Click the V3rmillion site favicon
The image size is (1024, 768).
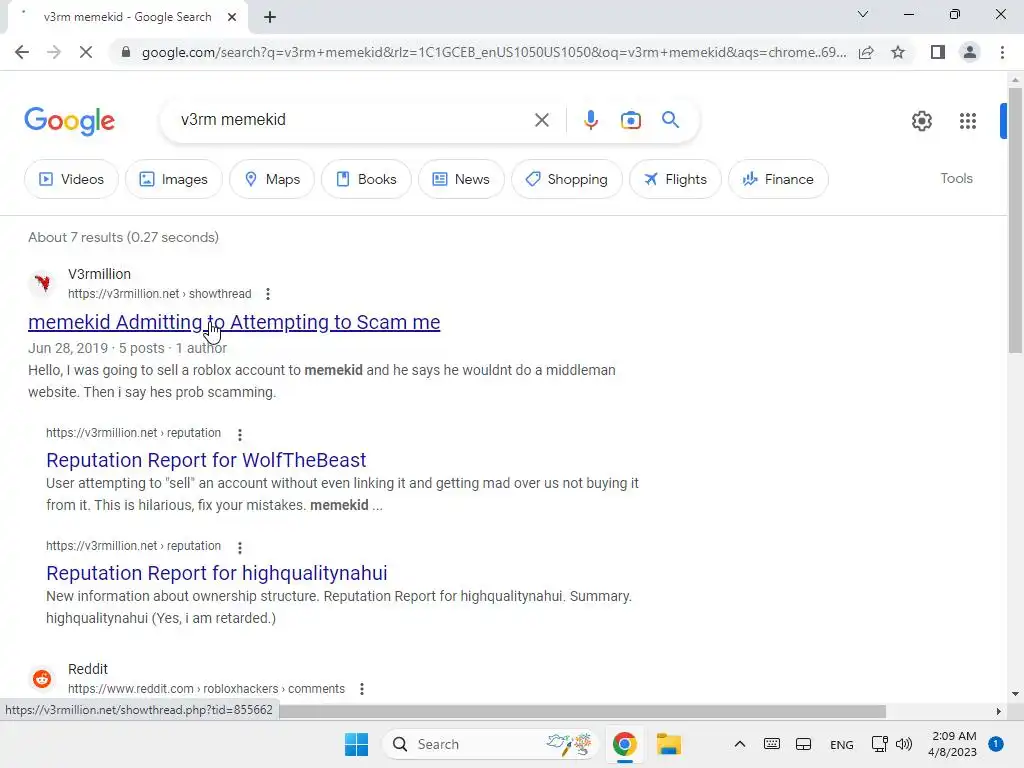click(x=42, y=283)
